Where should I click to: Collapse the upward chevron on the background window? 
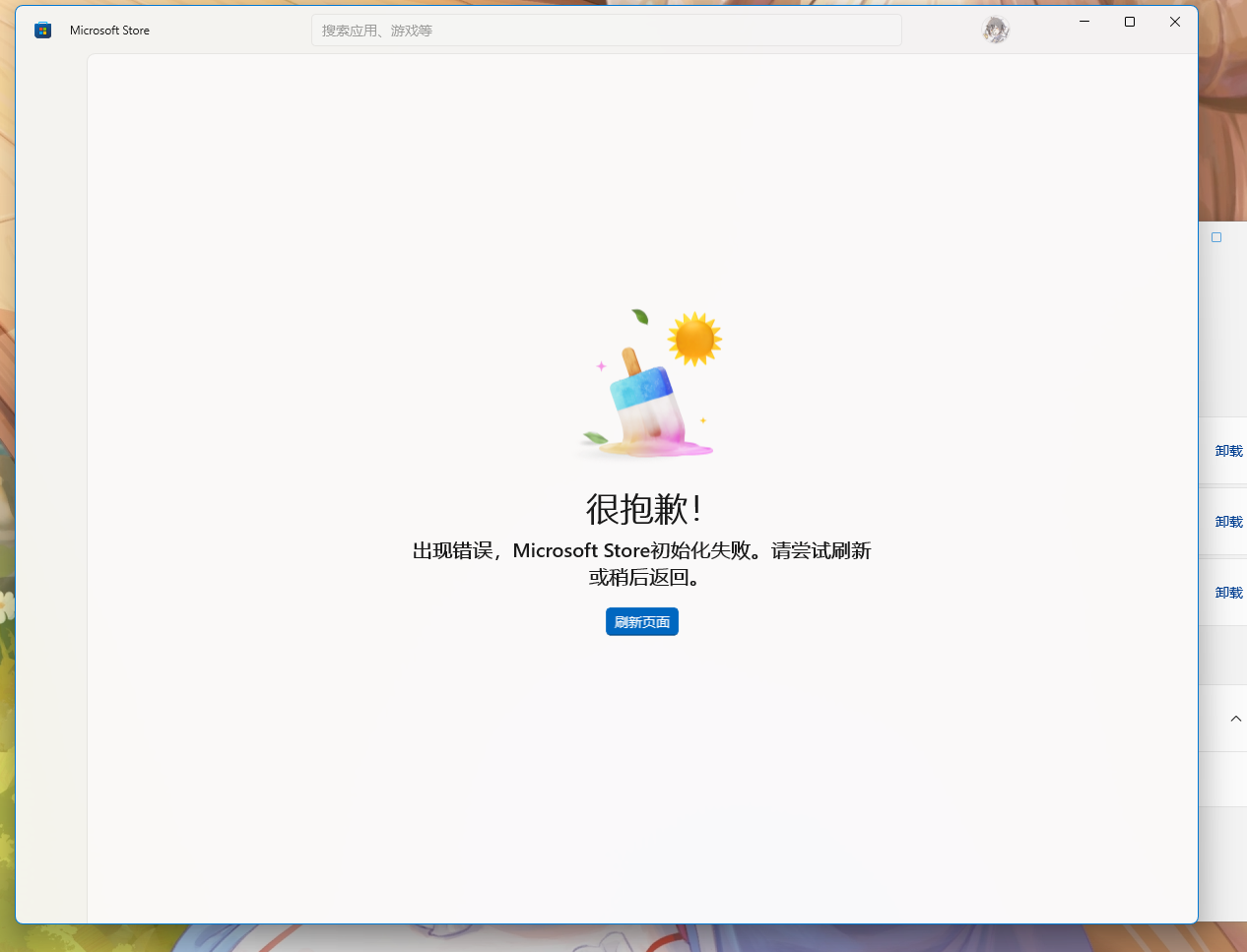click(x=1236, y=719)
